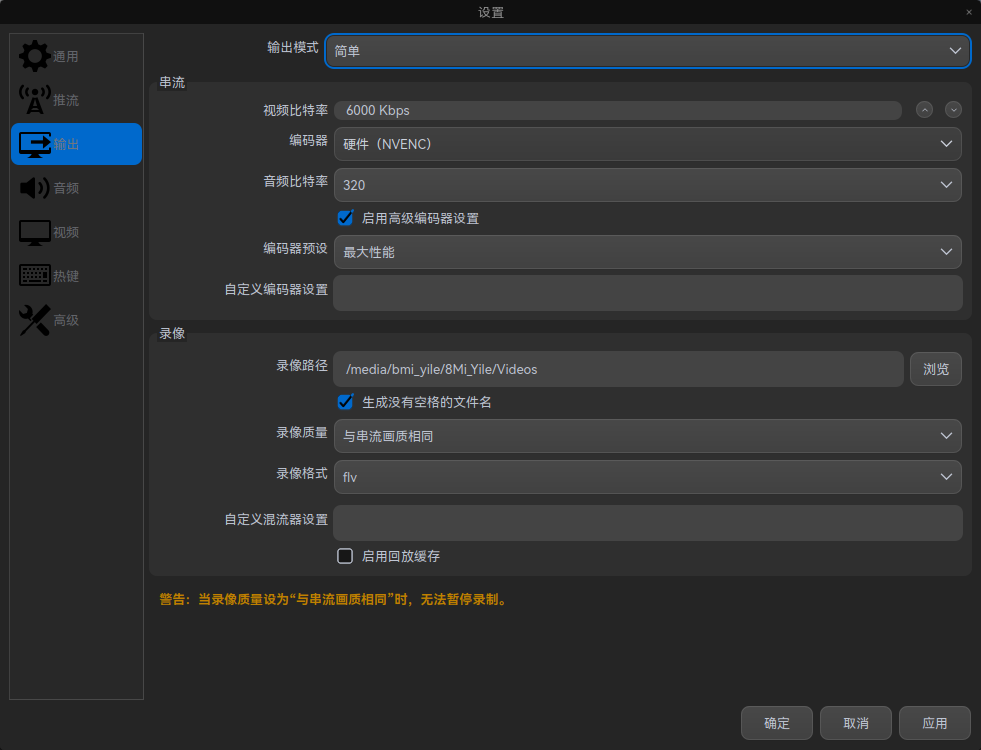The image size is (981, 750).
Task: Enable 启用回放缓存 checkbox
Action: pos(345,556)
